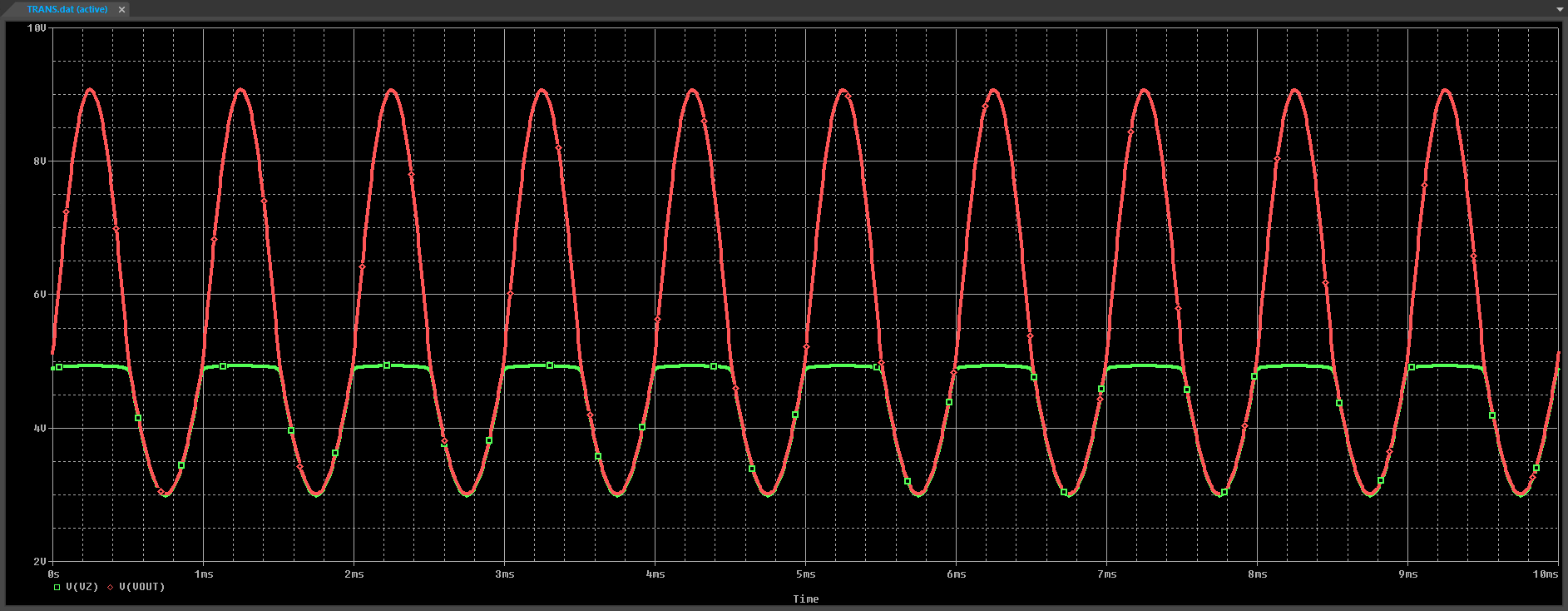
Task: Click the 10V label on the Y axis
Action: pos(37,28)
